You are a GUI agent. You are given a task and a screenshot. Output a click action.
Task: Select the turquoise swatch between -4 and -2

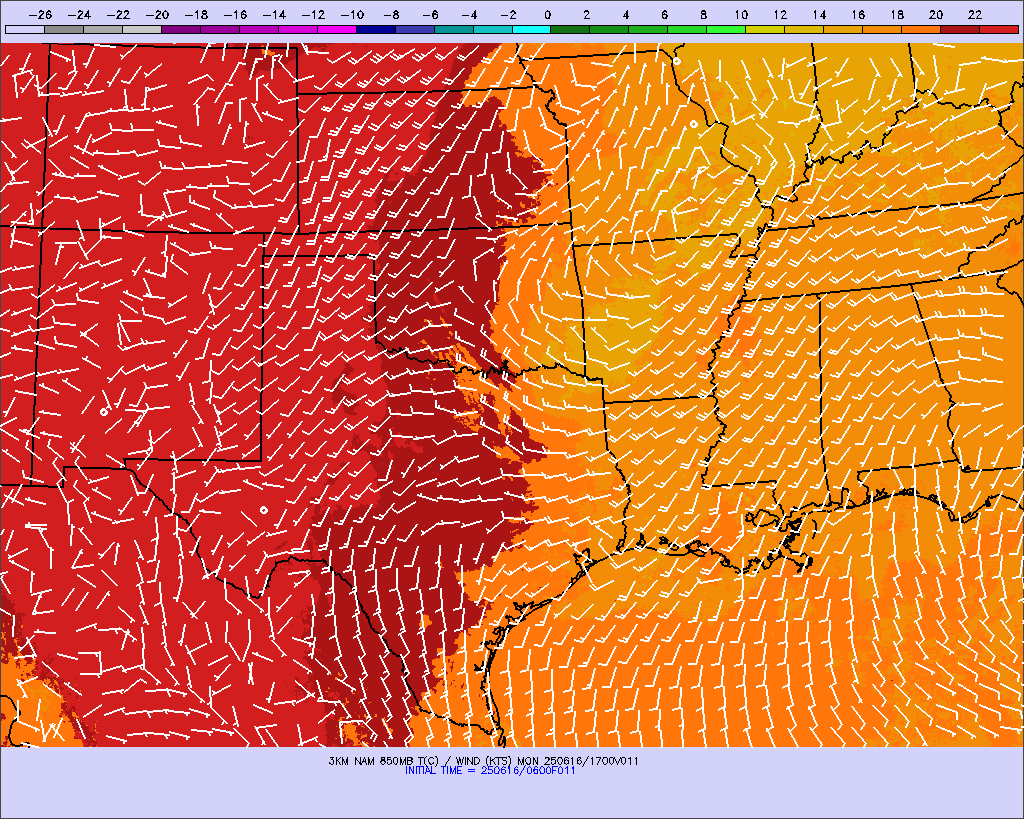(x=492, y=29)
